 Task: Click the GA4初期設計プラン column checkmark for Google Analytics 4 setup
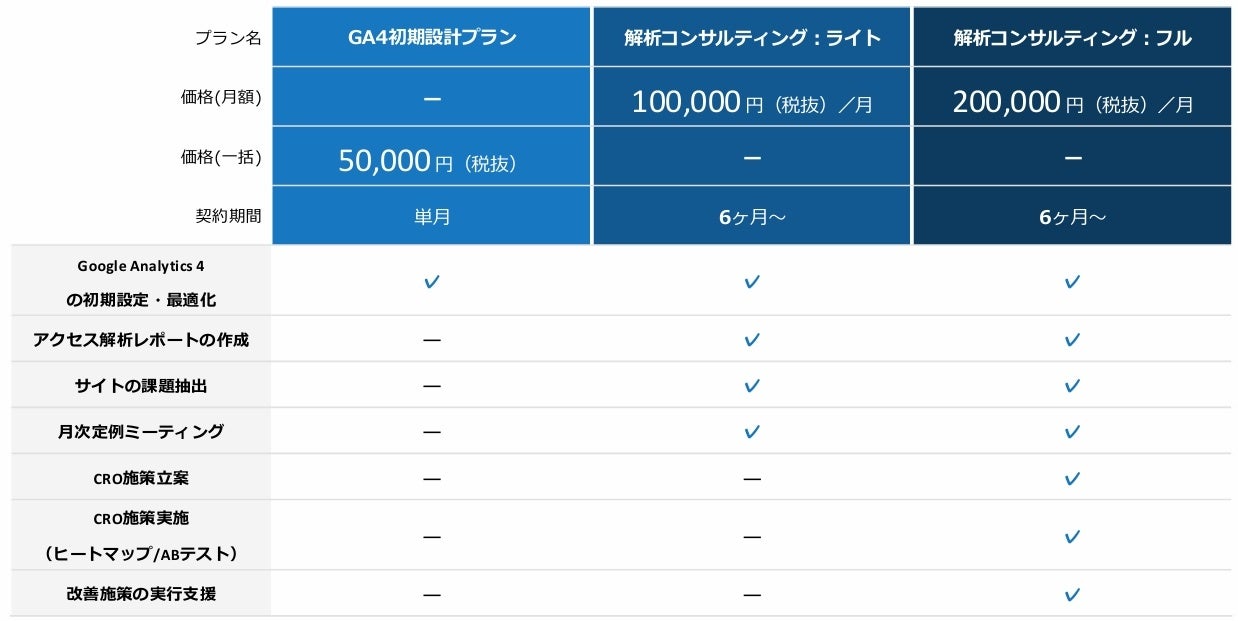(432, 282)
